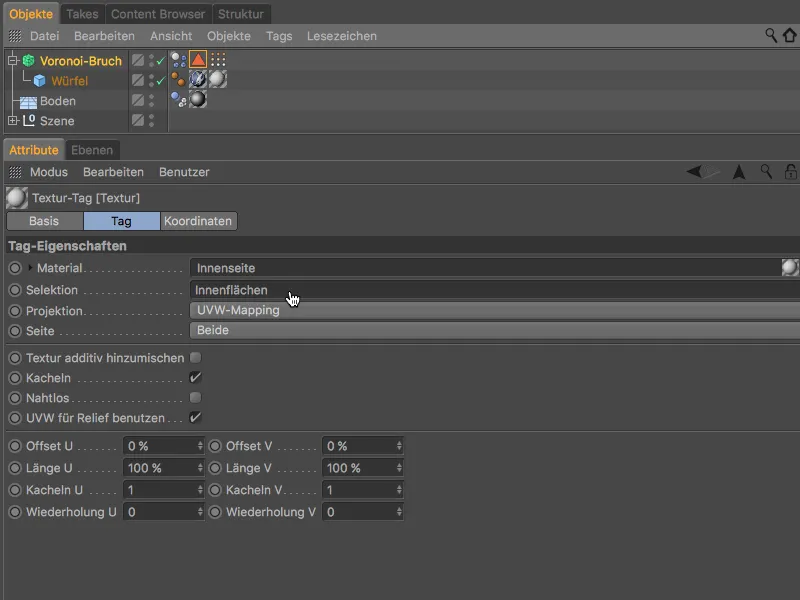Select the dark sphere texture tag on Boden
This screenshot has height=600, width=800.
tap(197, 99)
